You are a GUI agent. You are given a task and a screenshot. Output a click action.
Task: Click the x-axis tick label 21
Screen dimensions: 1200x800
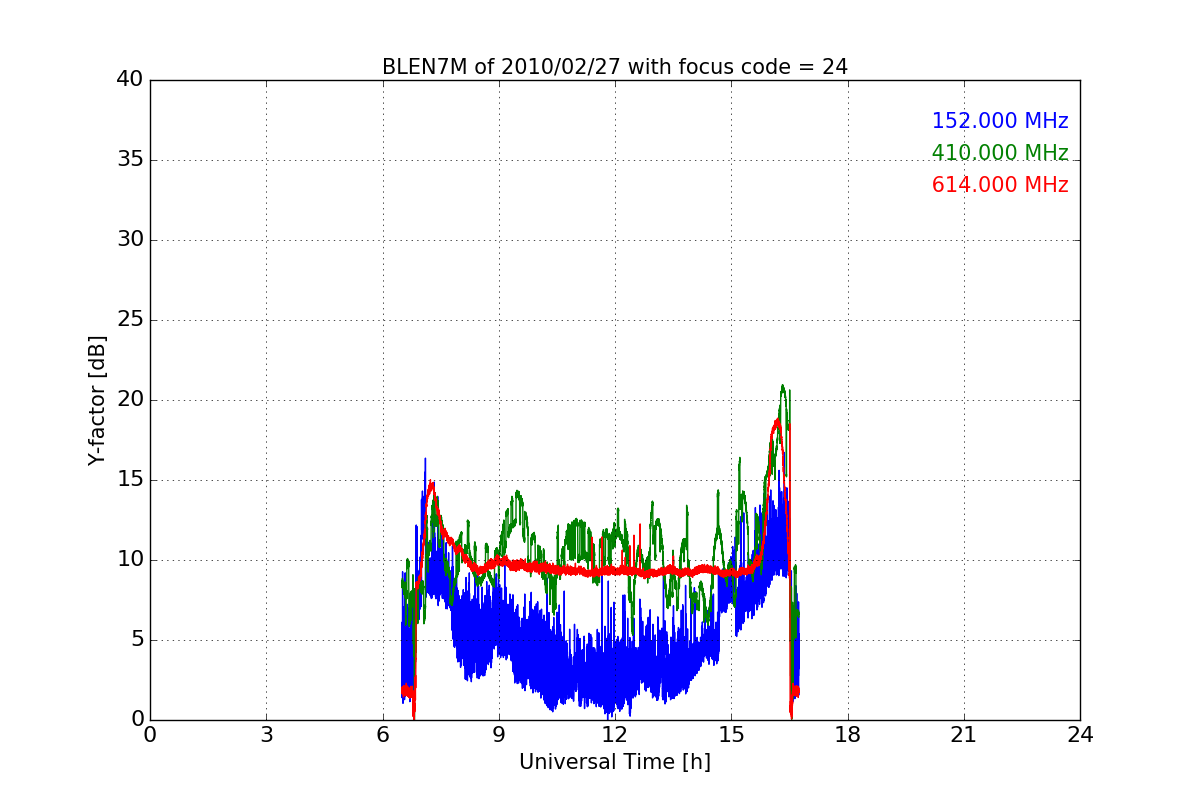click(964, 734)
